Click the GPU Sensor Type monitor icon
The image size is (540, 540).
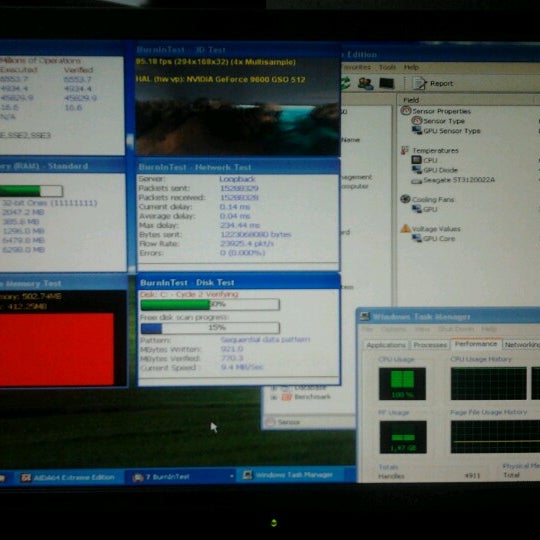[417, 131]
